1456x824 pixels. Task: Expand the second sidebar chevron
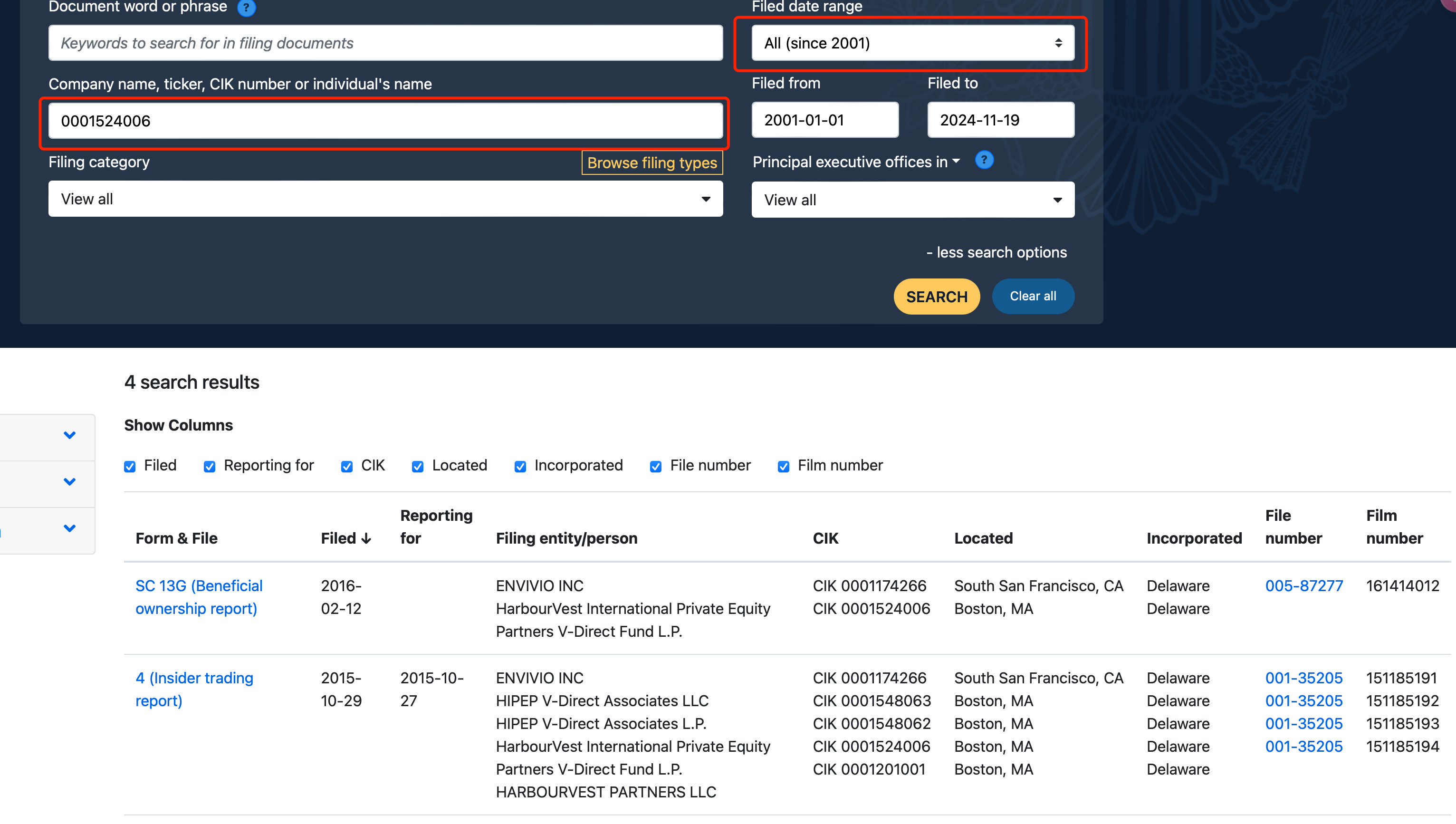(69, 481)
